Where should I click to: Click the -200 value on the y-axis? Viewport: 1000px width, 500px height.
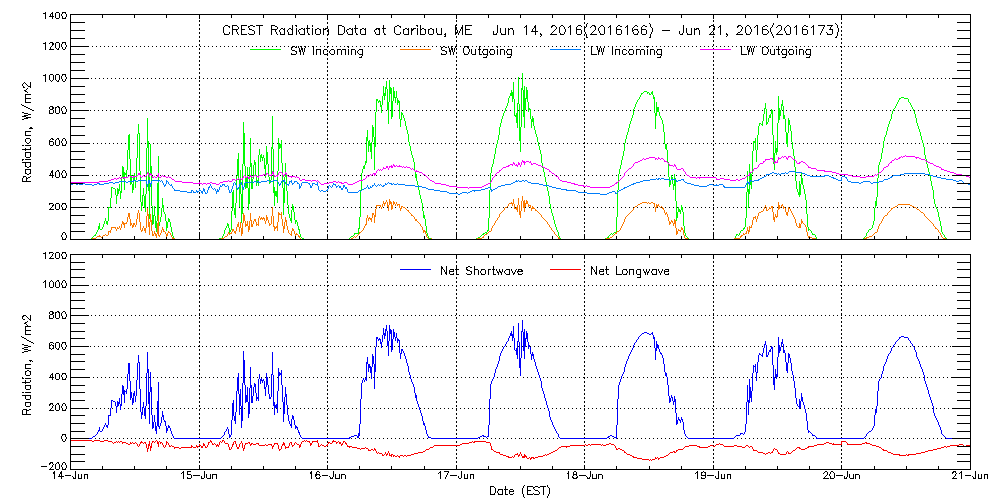click(x=51, y=467)
